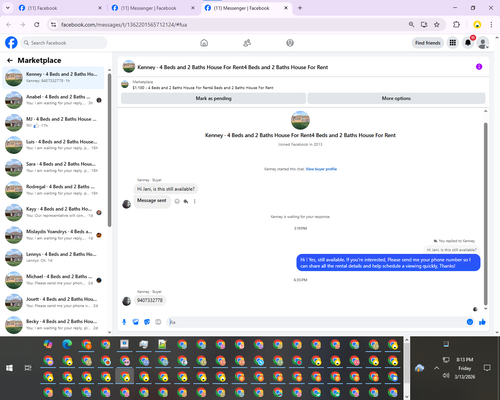Open the Luis conversation

point(53,145)
